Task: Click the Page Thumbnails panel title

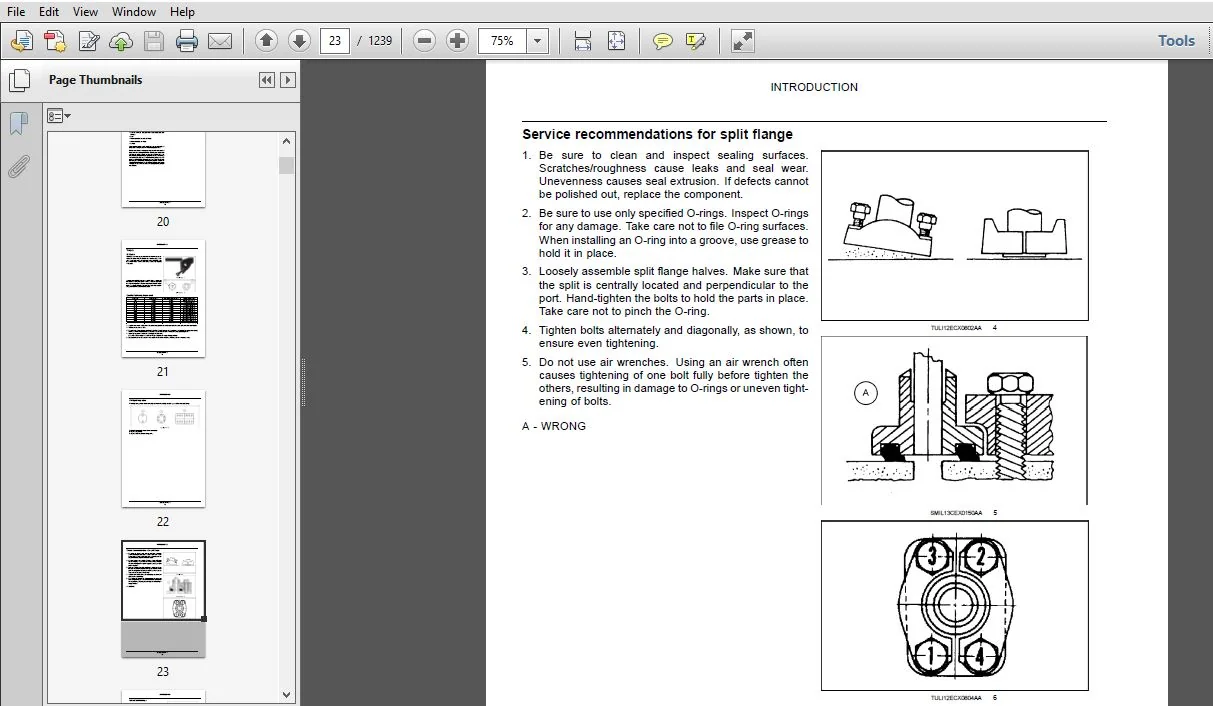Action: tap(96, 80)
